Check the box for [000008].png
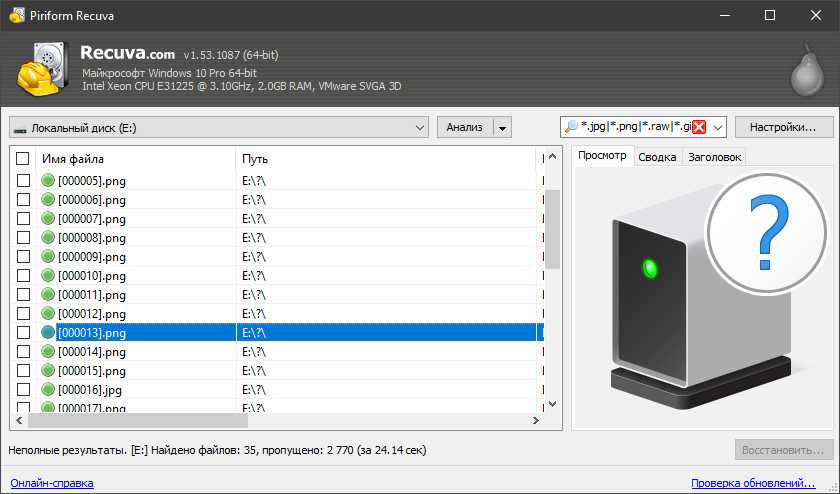 (x=23, y=238)
